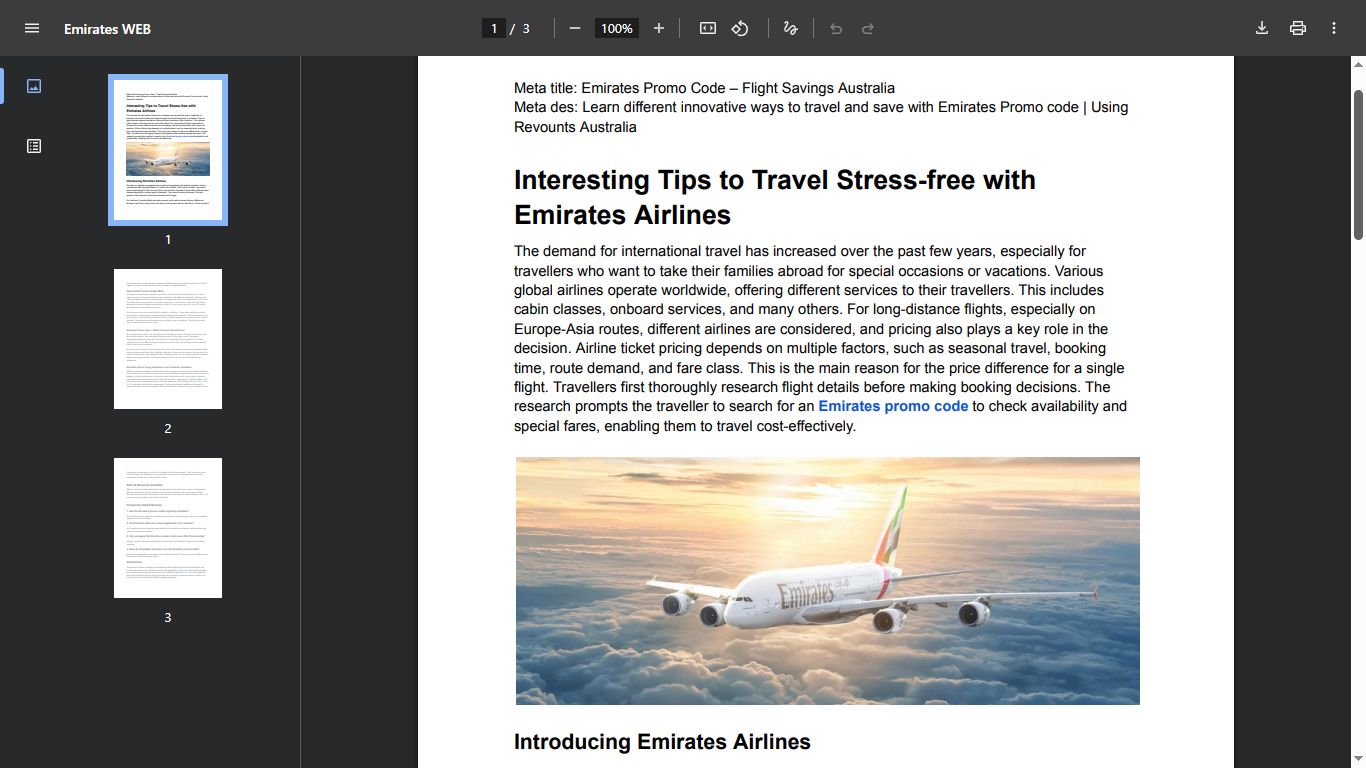Click the undo arrow icon
The image size is (1366, 768).
[x=836, y=28]
